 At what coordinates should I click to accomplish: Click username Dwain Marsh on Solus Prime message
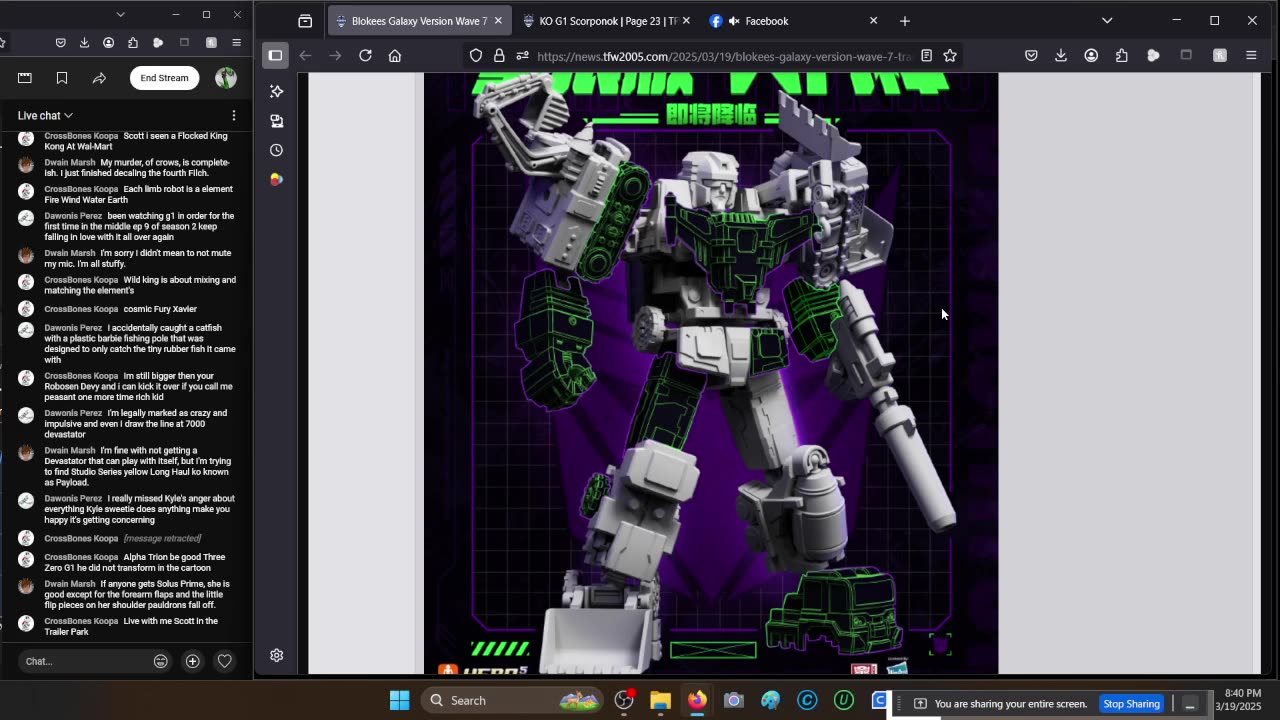click(x=70, y=584)
